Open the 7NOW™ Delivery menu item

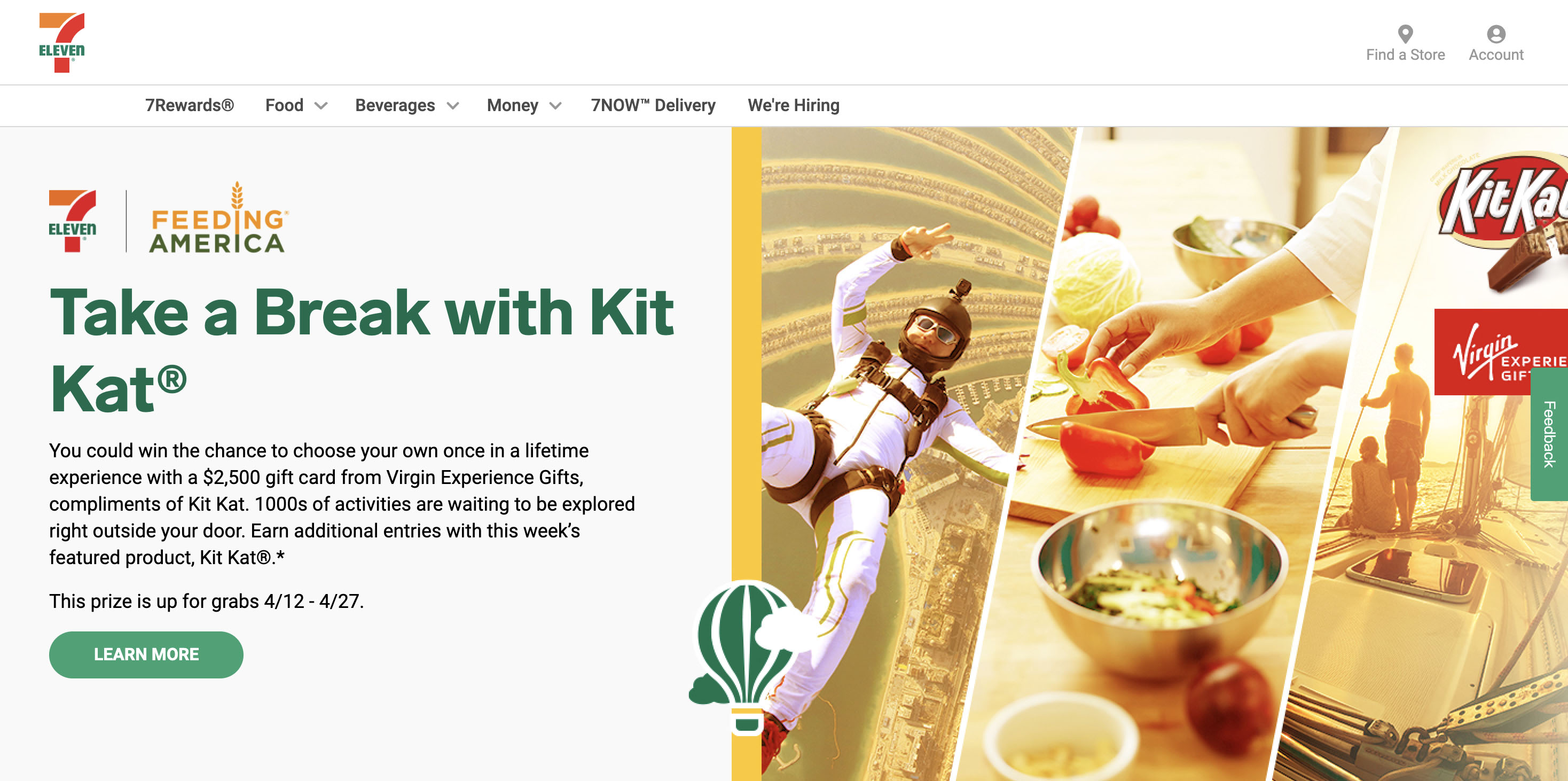click(x=653, y=105)
